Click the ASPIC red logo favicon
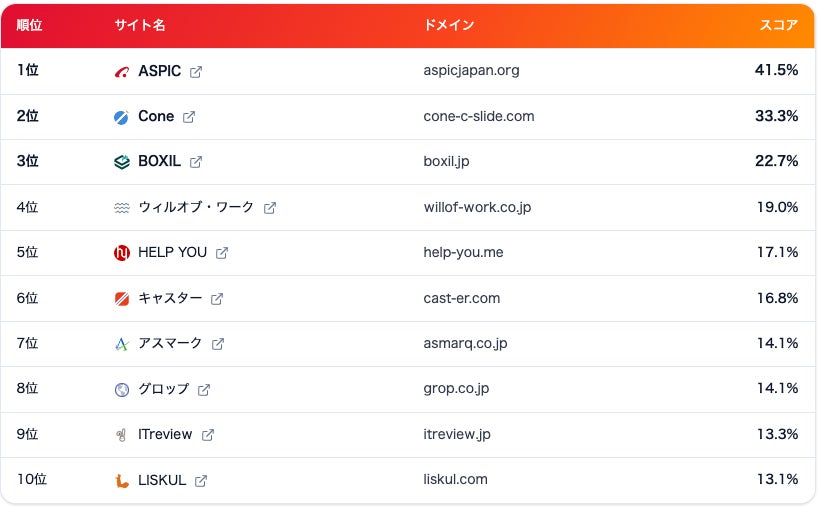The width and height of the screenshot is (818, 507). tap(122, 72)
